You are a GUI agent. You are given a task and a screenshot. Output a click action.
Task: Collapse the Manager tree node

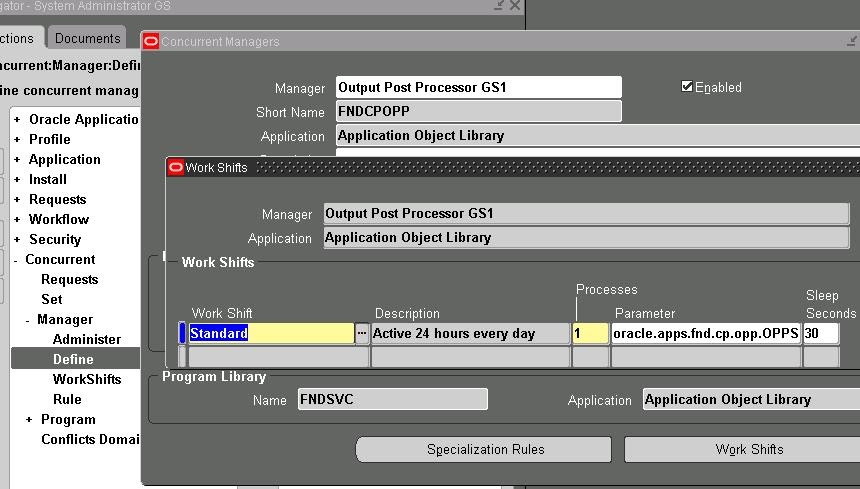27,320
